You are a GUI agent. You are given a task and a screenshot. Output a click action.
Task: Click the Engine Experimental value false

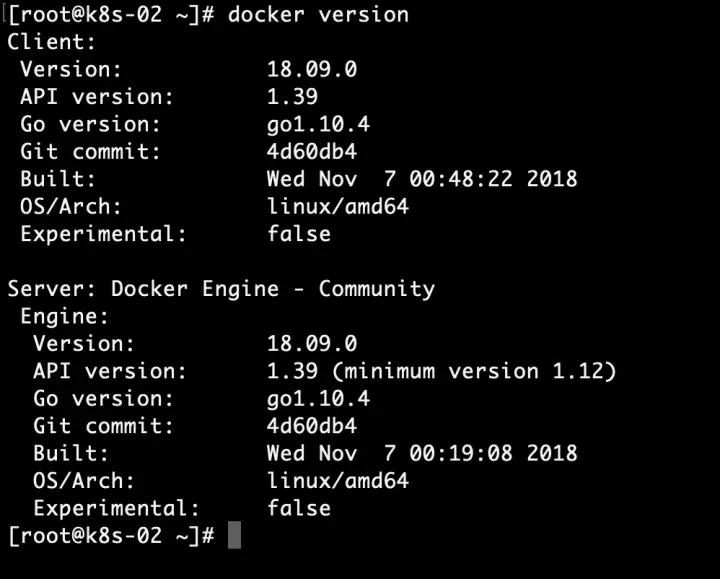pos(299,508)
